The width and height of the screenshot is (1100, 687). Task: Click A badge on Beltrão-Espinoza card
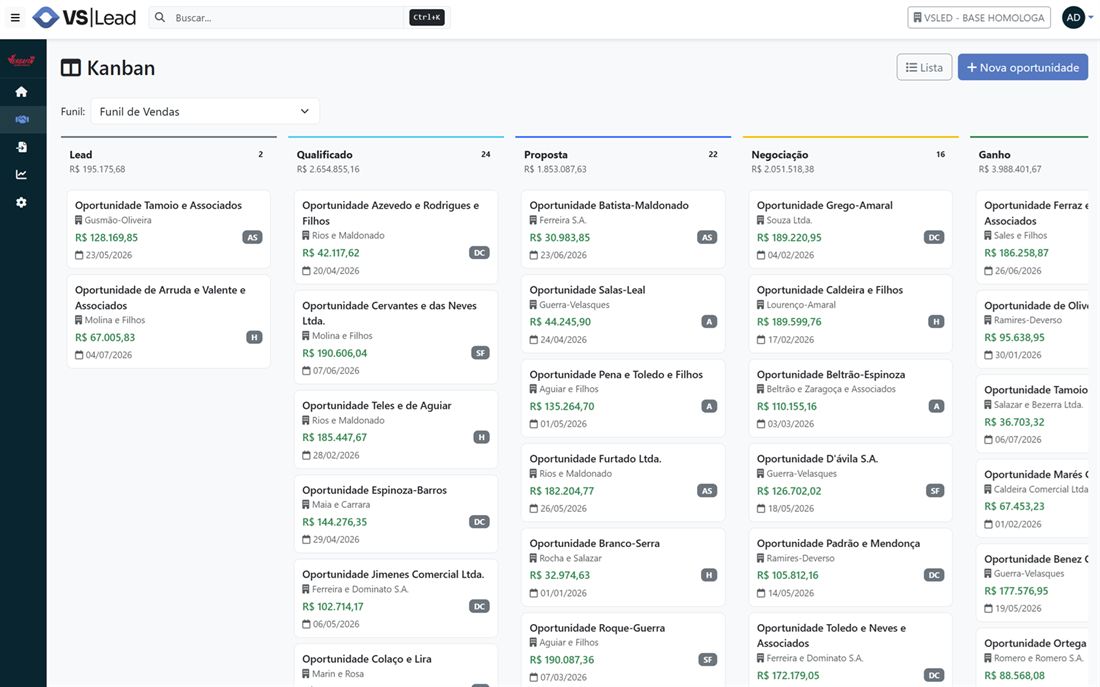(x=936, y=406)
